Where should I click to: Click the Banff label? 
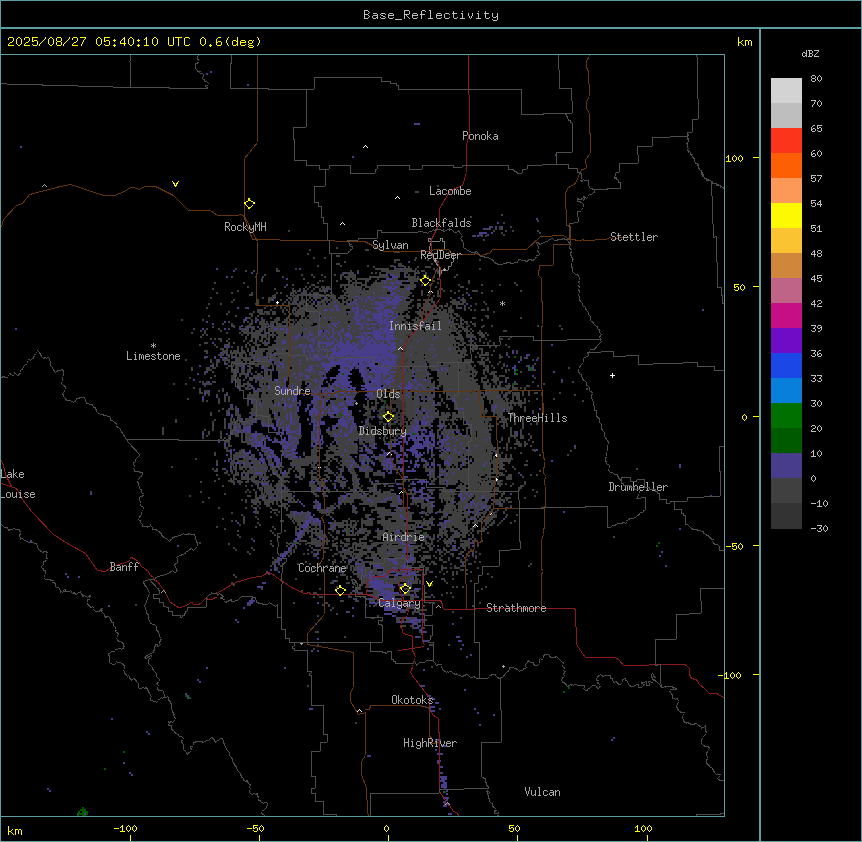pyautogui.click(x=124, y=567)
